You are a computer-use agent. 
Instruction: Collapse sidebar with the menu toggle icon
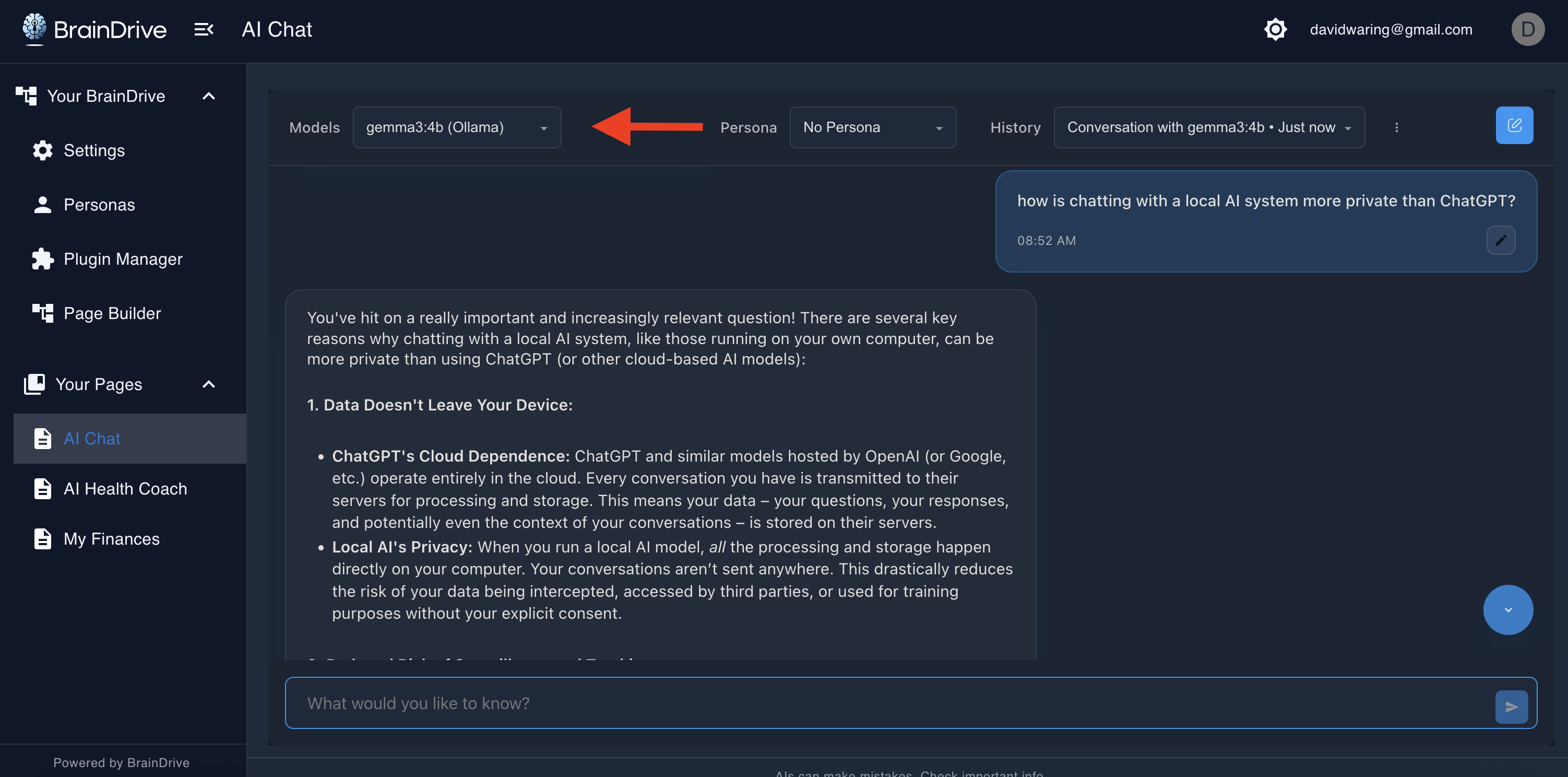click(203, 29)
